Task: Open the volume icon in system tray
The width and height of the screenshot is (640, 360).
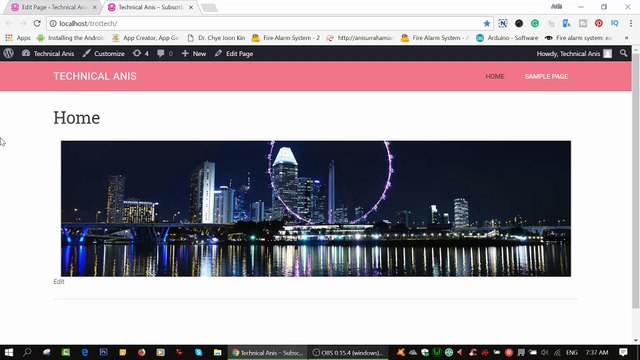Action: tap(544, 352)
